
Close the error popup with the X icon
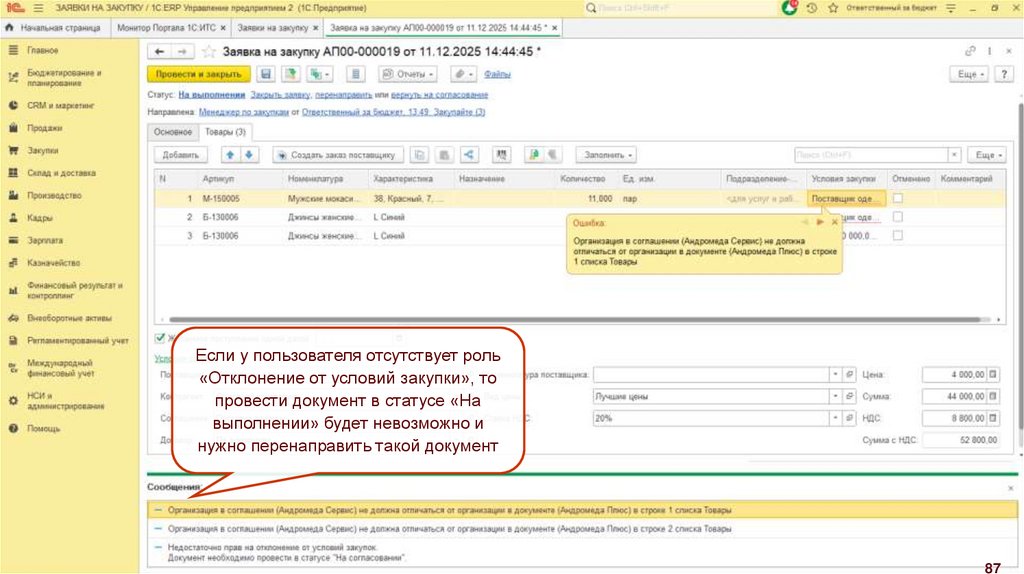point(833,222)
